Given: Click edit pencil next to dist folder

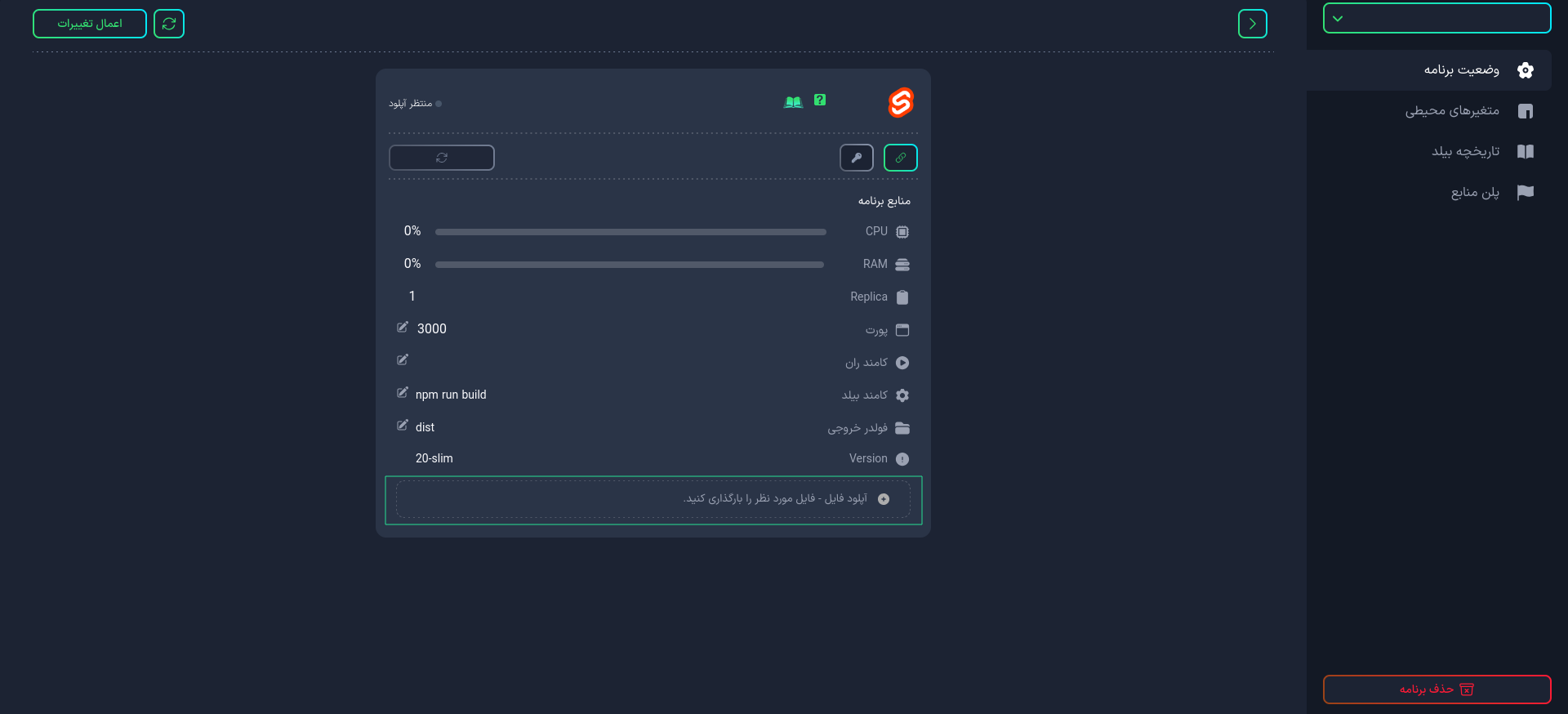Looking at the screenshot, I should [403, 426].
